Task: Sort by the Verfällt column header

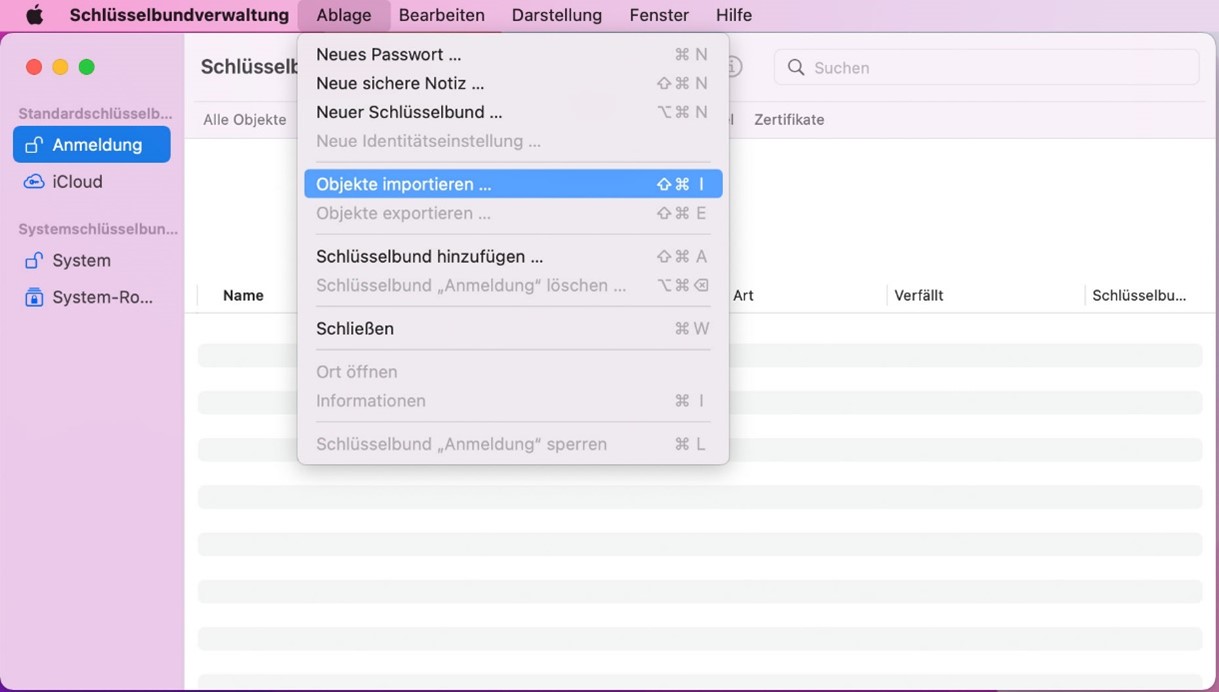Action: (x=918, y=296)
